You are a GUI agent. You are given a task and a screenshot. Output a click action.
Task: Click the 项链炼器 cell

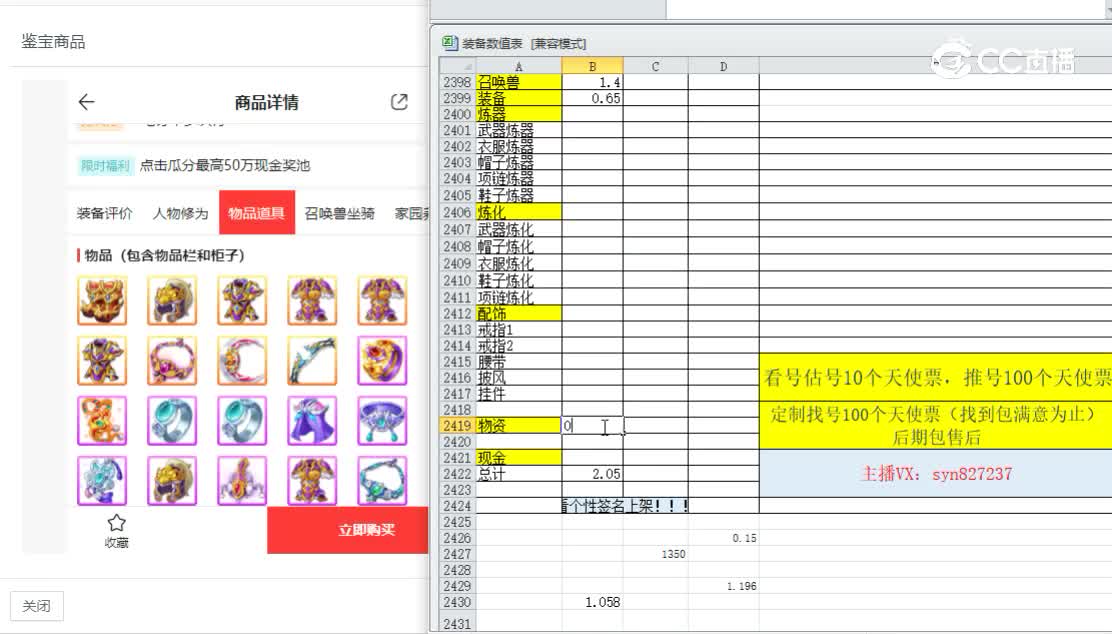(518, 179)
